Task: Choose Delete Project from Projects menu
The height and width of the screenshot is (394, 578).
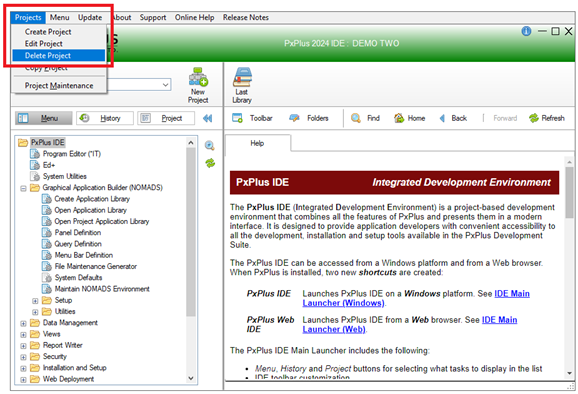Action: [x=59, y=55]
